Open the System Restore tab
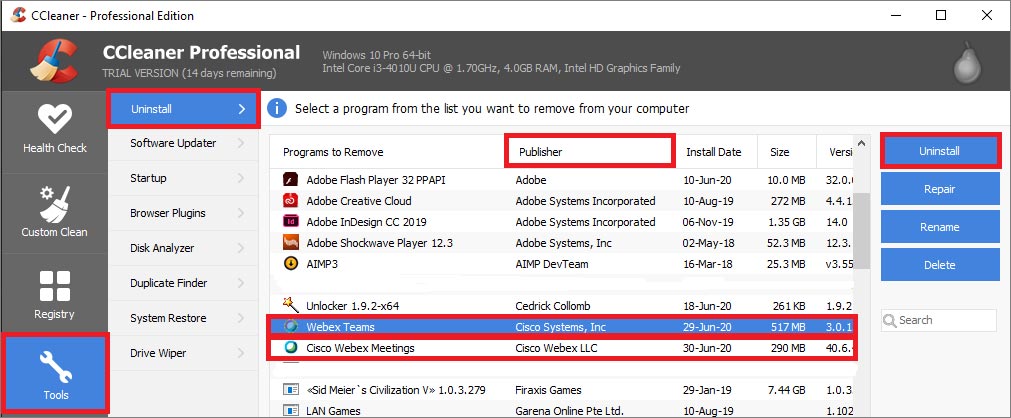The width and height of the screenshot is (1011, 418). pos(184,318)
